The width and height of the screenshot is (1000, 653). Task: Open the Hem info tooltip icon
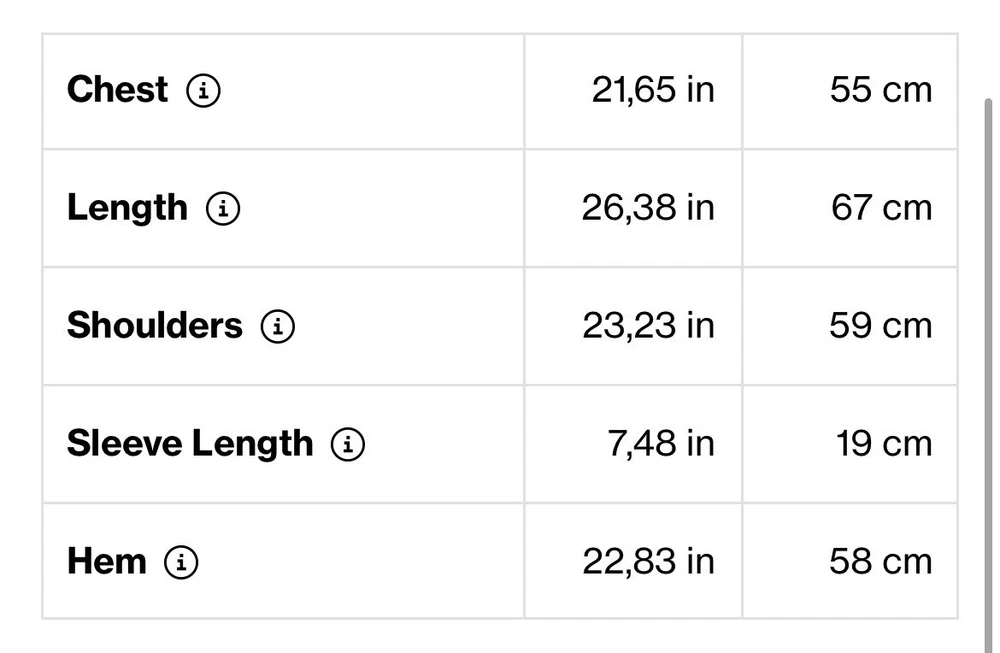[181, 563]
